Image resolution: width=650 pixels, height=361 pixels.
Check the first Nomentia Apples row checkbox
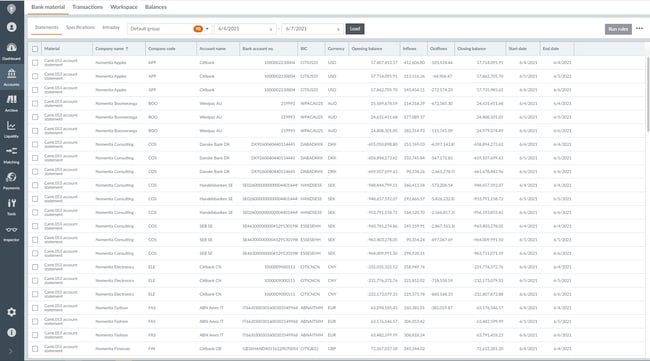click(35, 63)
